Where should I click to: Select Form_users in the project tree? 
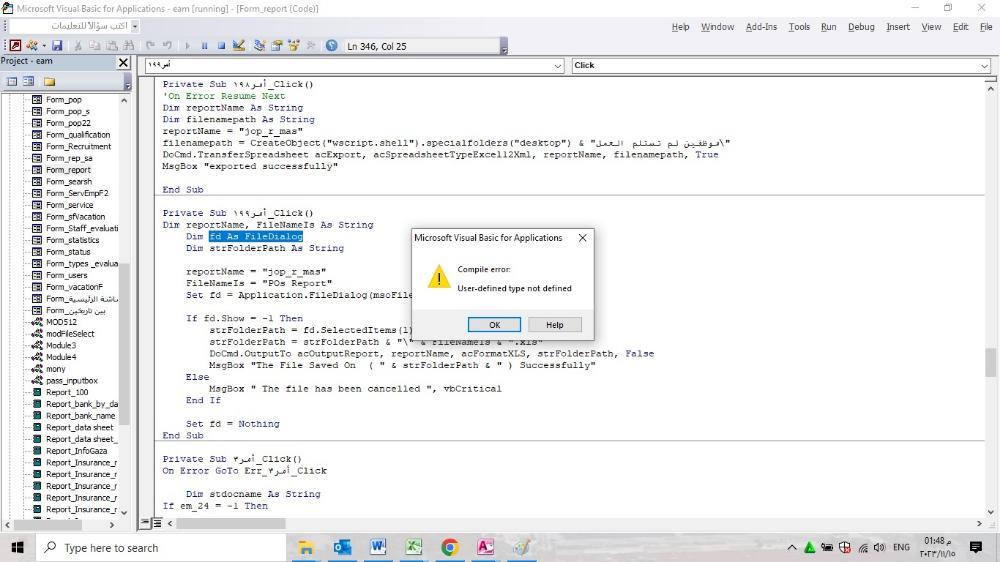pos(66,275)
